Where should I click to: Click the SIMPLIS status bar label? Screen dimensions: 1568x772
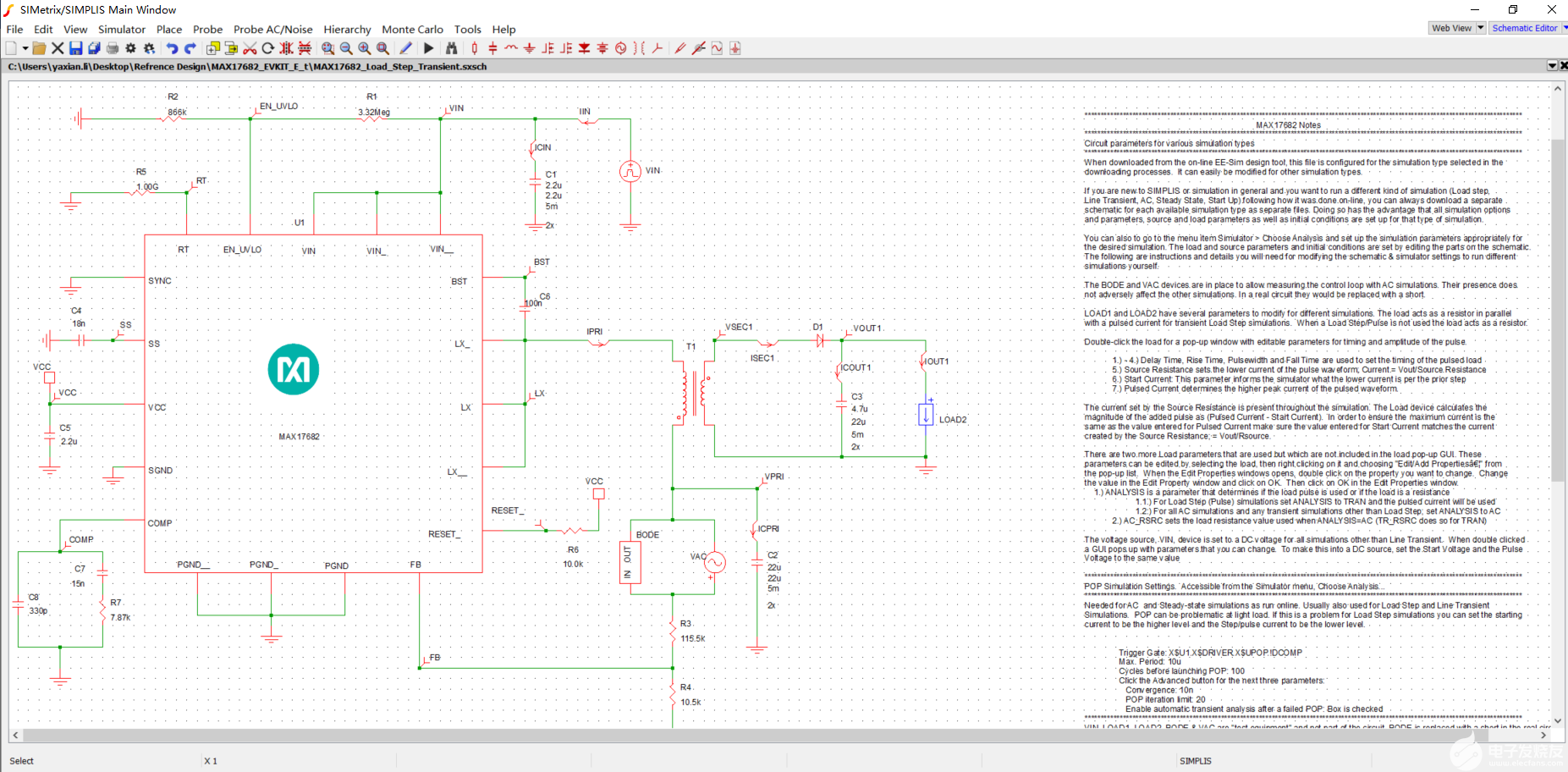[1196, 761]
